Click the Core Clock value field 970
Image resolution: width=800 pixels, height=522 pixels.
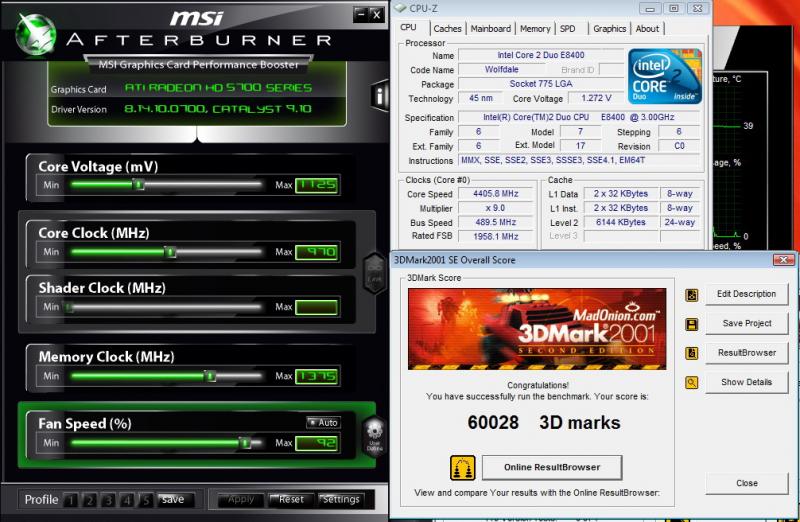point(316,252)
